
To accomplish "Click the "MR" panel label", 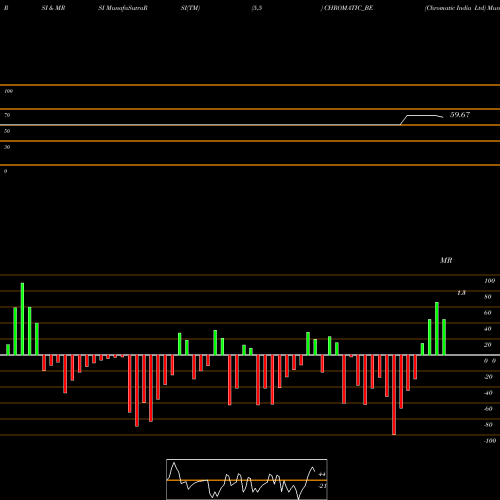I will [446, 260].
